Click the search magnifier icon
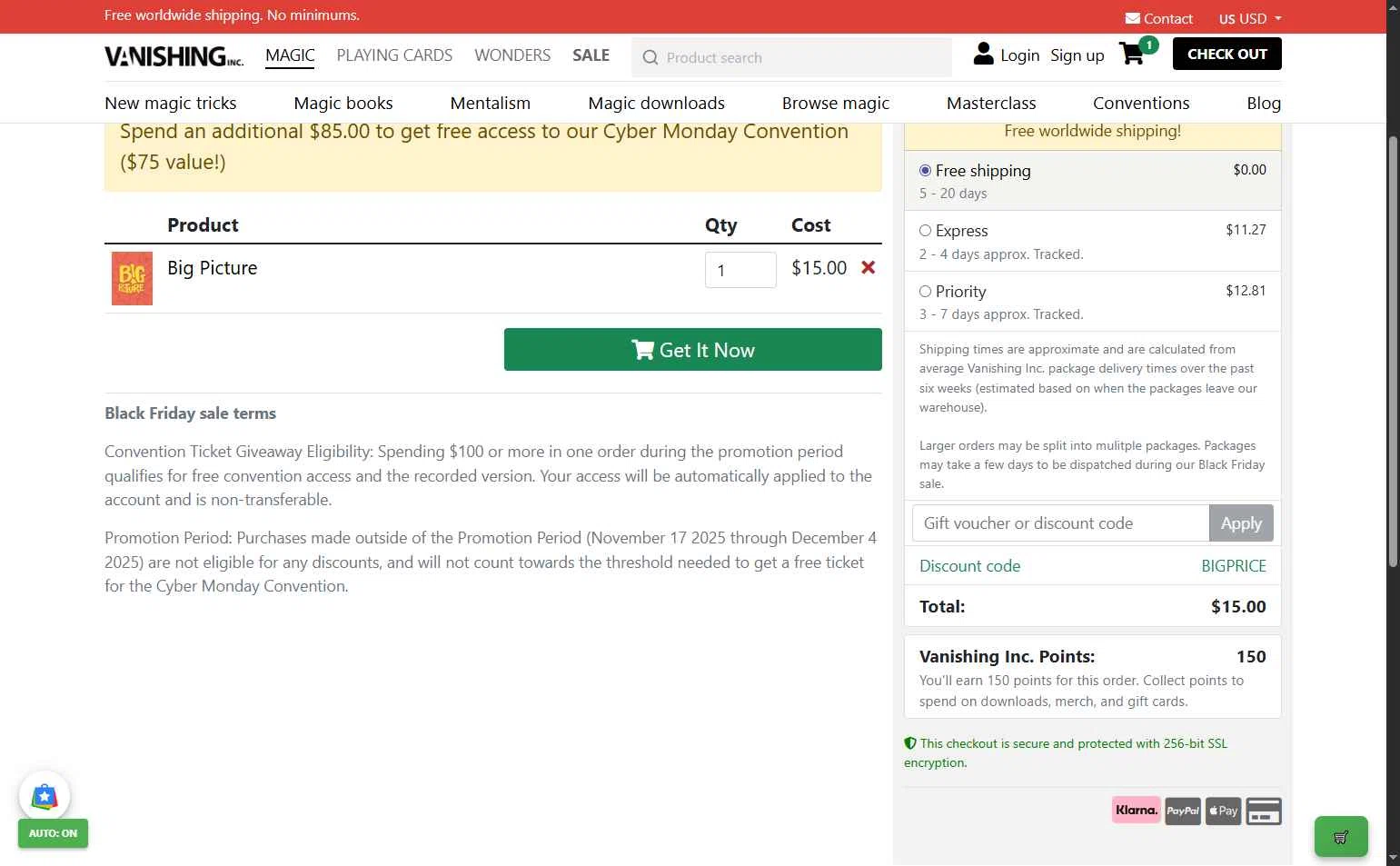Image resolution: width=1400 pixels, height=866 pixels. click(650, 58)
